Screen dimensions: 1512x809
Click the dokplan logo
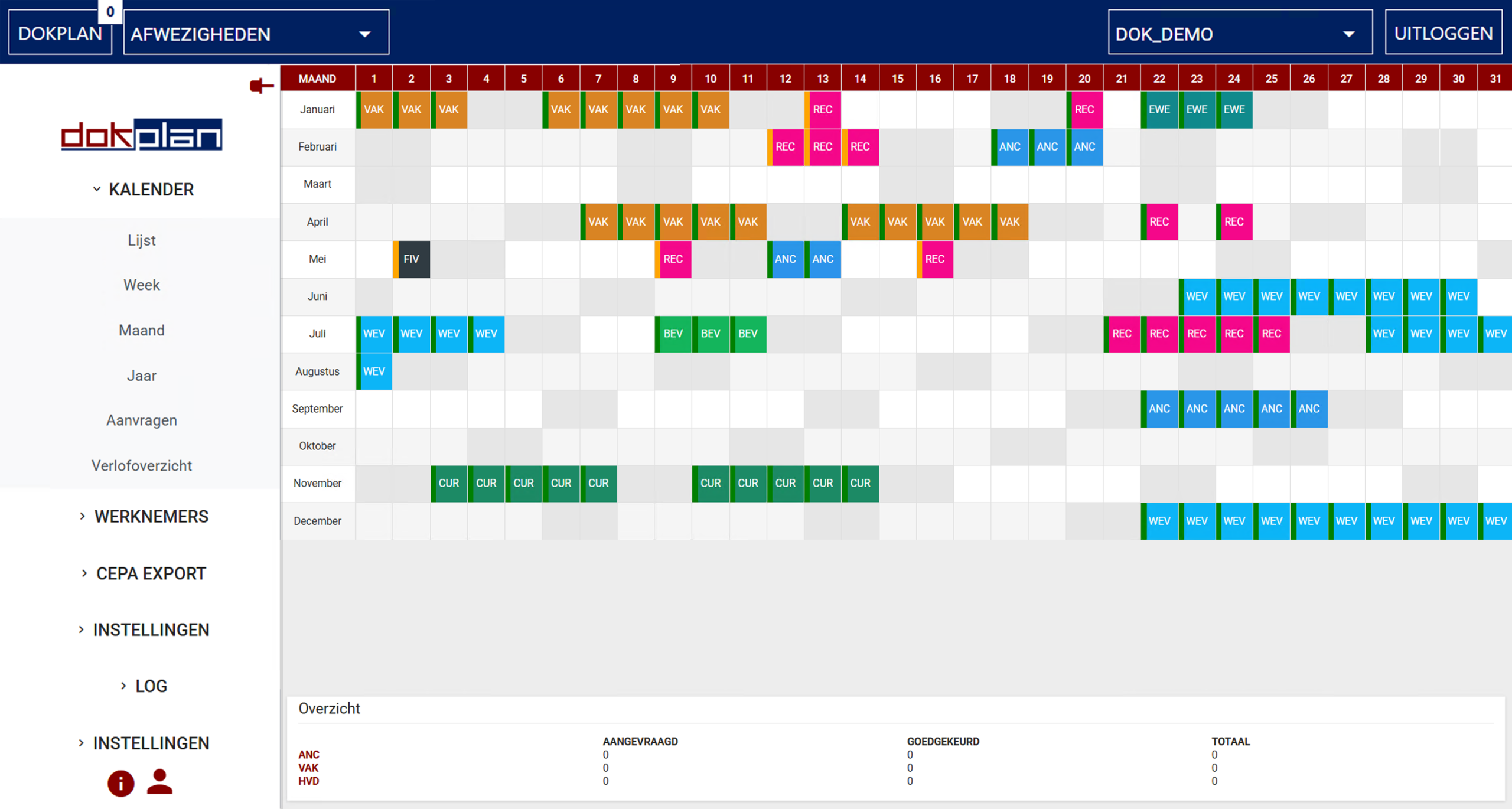click(142, 135)
